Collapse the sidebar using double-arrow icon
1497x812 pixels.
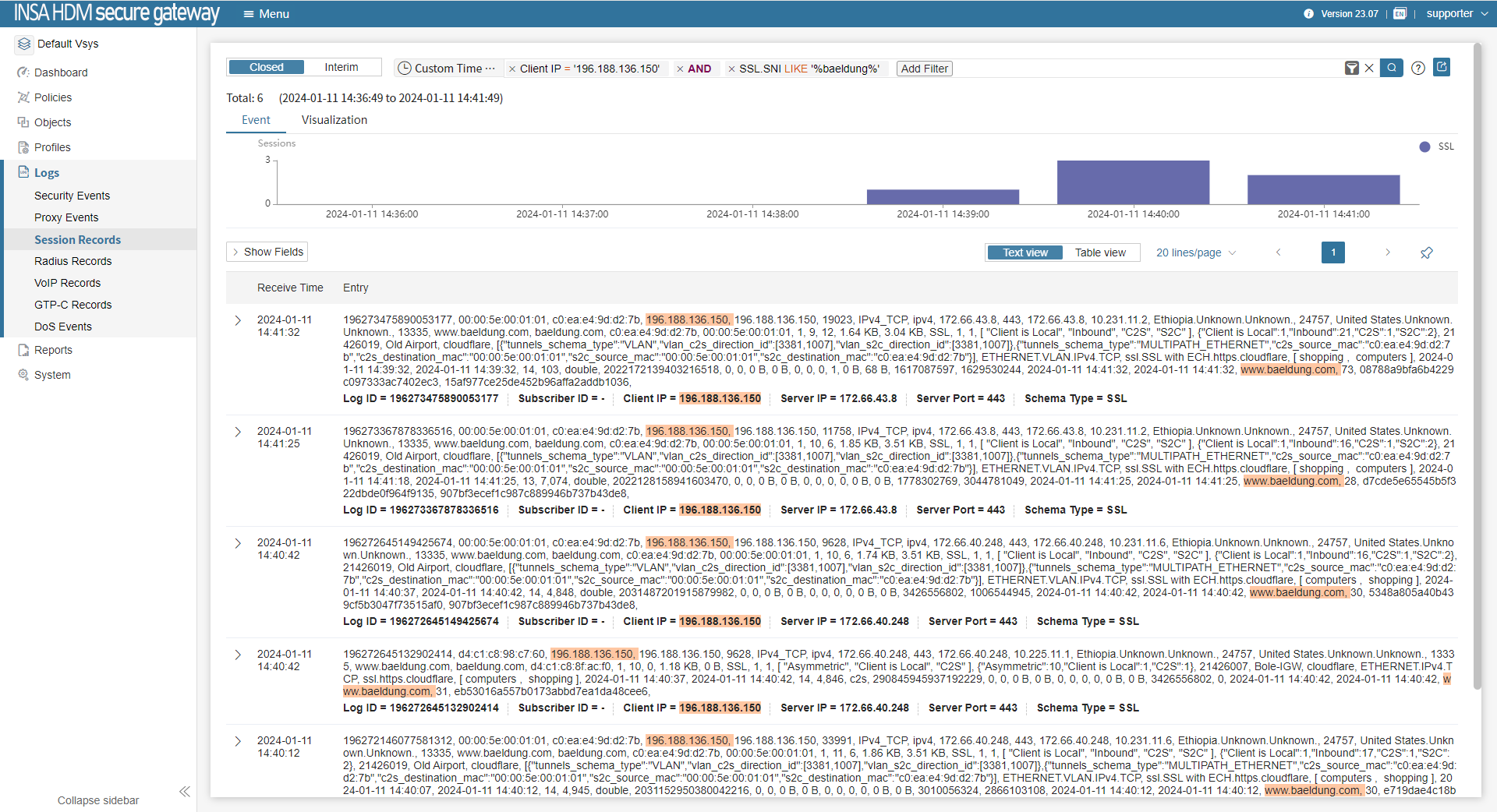coord(185,792)
